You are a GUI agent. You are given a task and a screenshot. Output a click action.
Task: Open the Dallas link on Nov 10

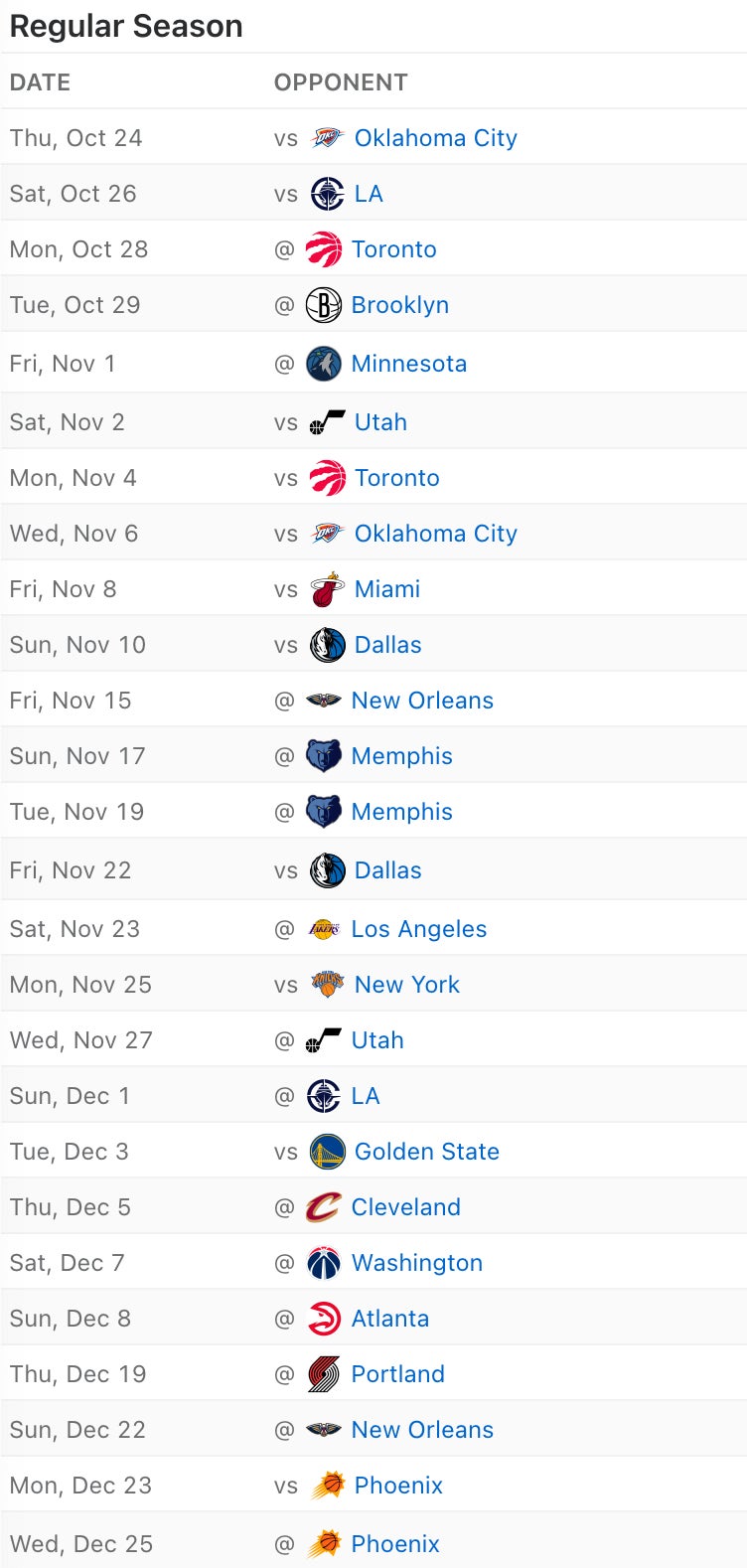(387, 645)
